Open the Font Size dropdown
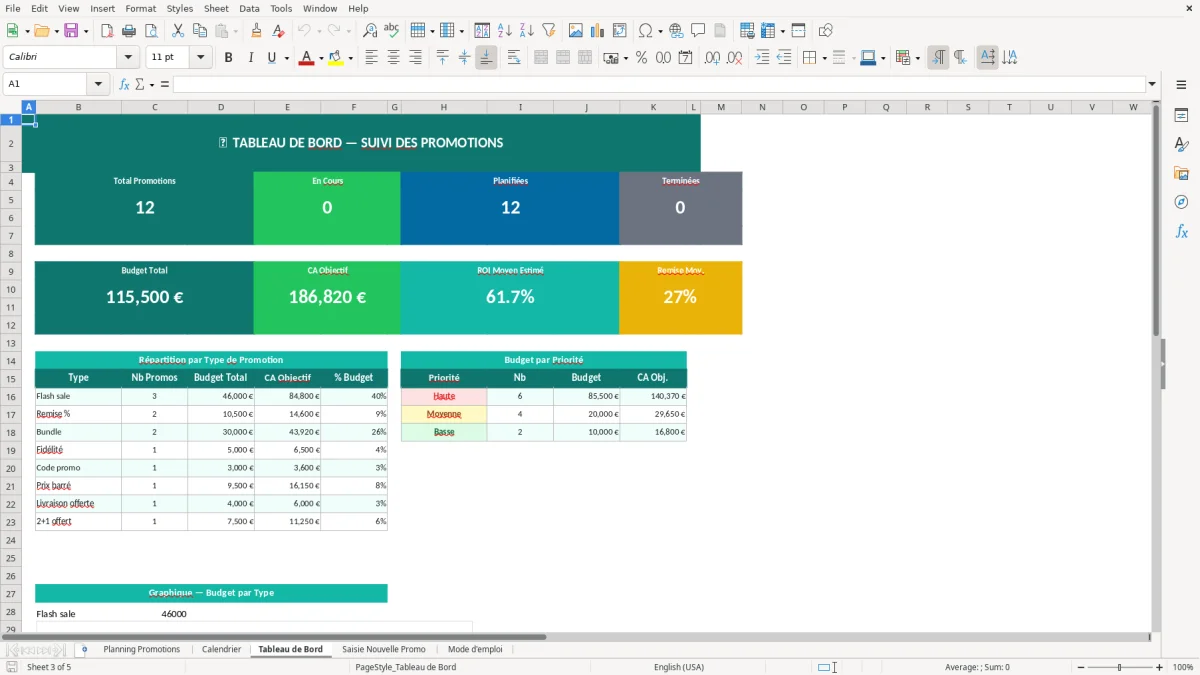 click(x=200, y=58)
